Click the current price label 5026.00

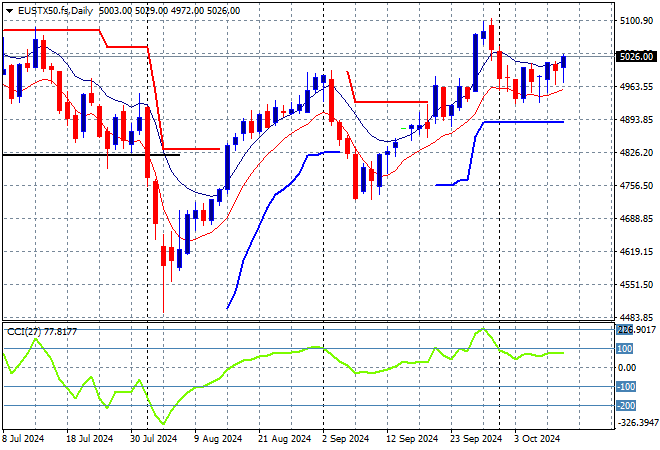click(x=635, y=57)
